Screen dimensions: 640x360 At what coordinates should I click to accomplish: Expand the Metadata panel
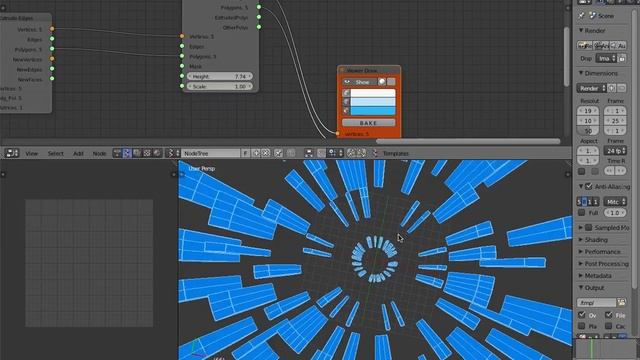(x=581, y=276)
